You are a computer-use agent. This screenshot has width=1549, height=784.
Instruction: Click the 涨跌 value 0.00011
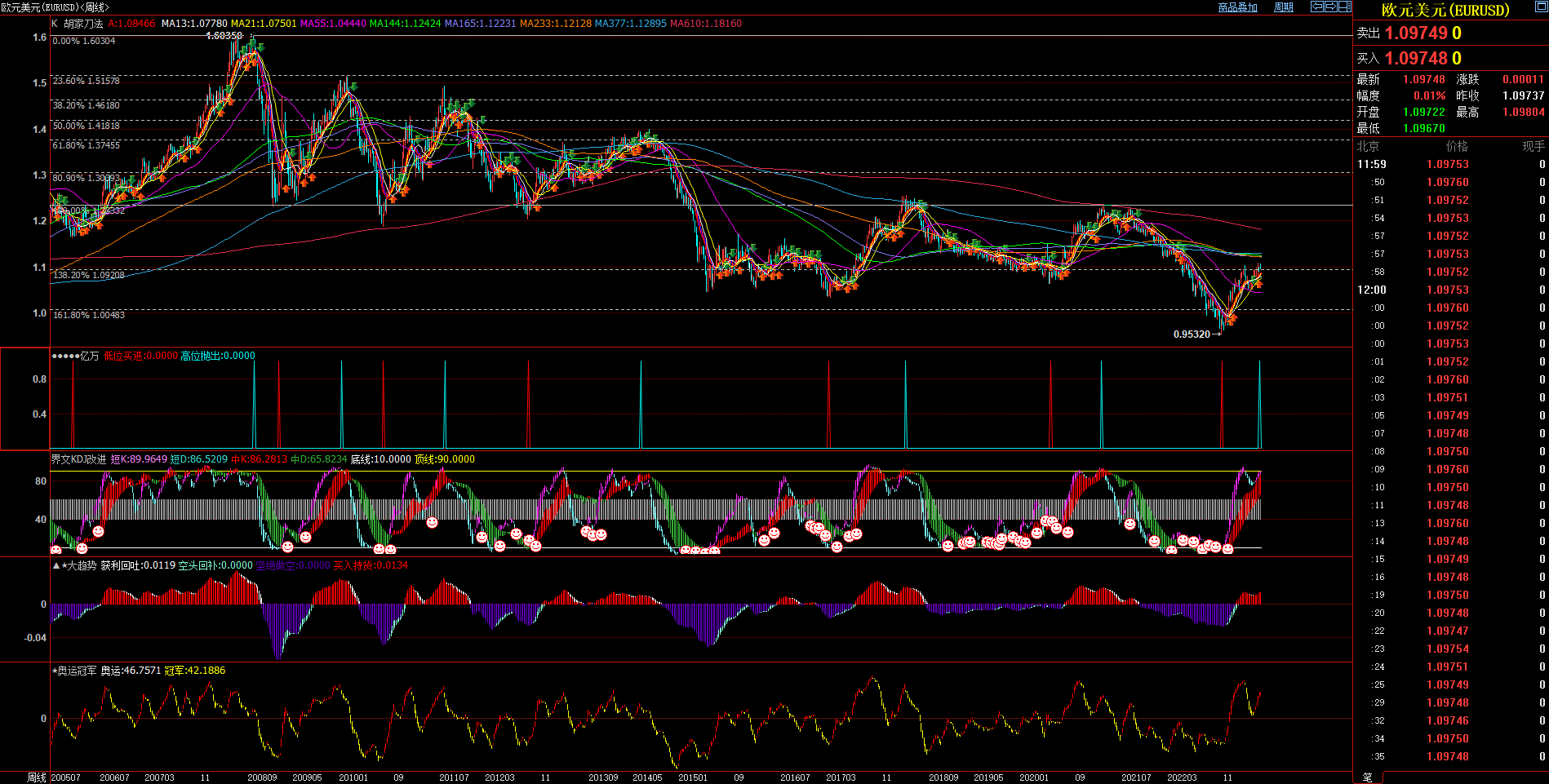1523,79
